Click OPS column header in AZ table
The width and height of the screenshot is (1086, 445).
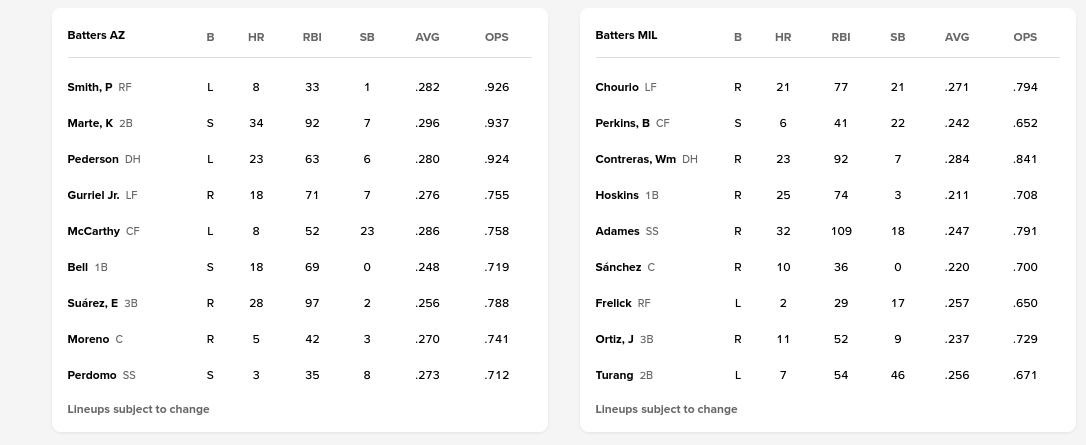point(496,37)
